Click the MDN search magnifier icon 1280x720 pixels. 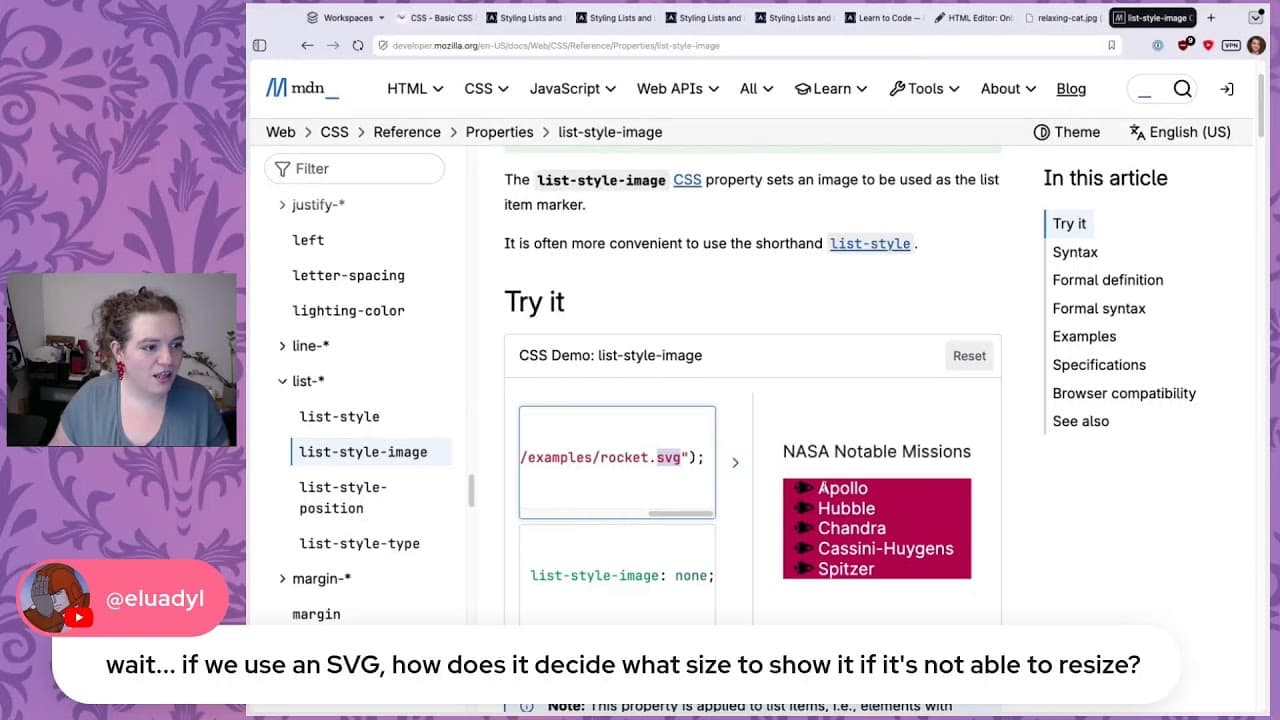tap(1182, 89)
